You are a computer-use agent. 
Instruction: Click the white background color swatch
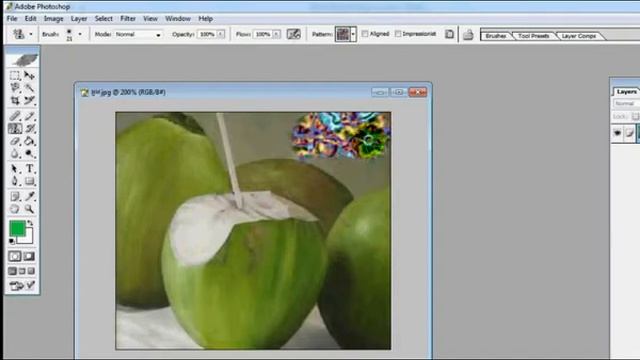(28, 238)
